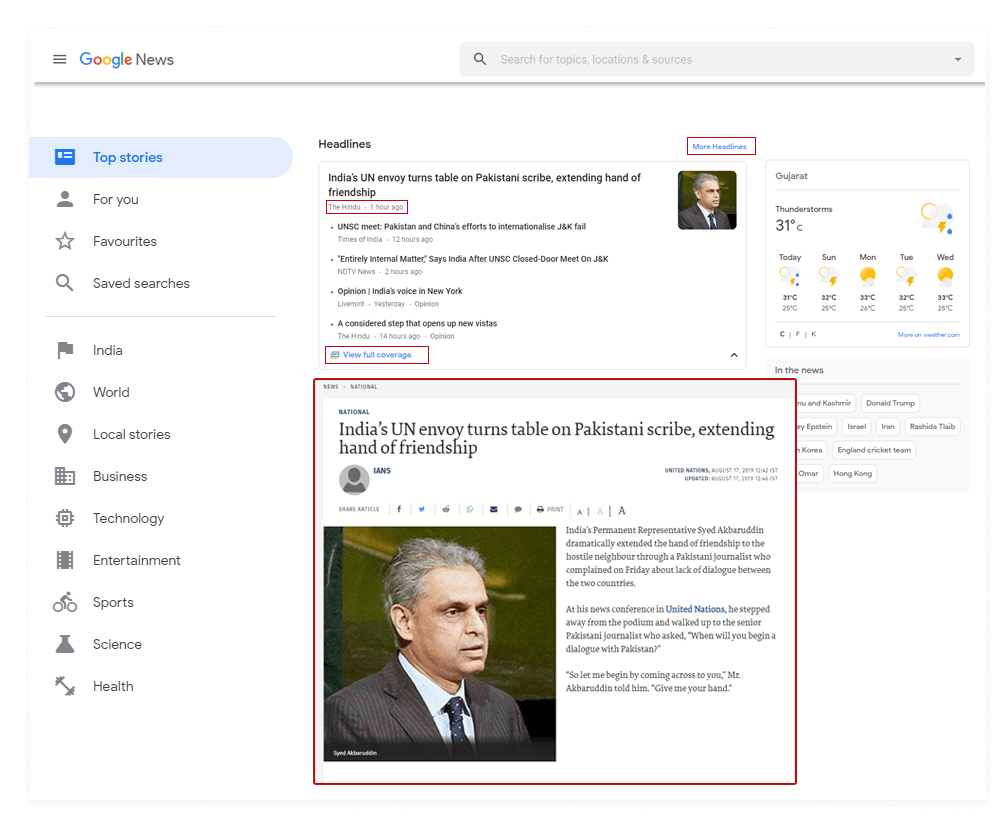Click the More Headlines link
This screenshot has height=831, width=1007.
(720, 146)
